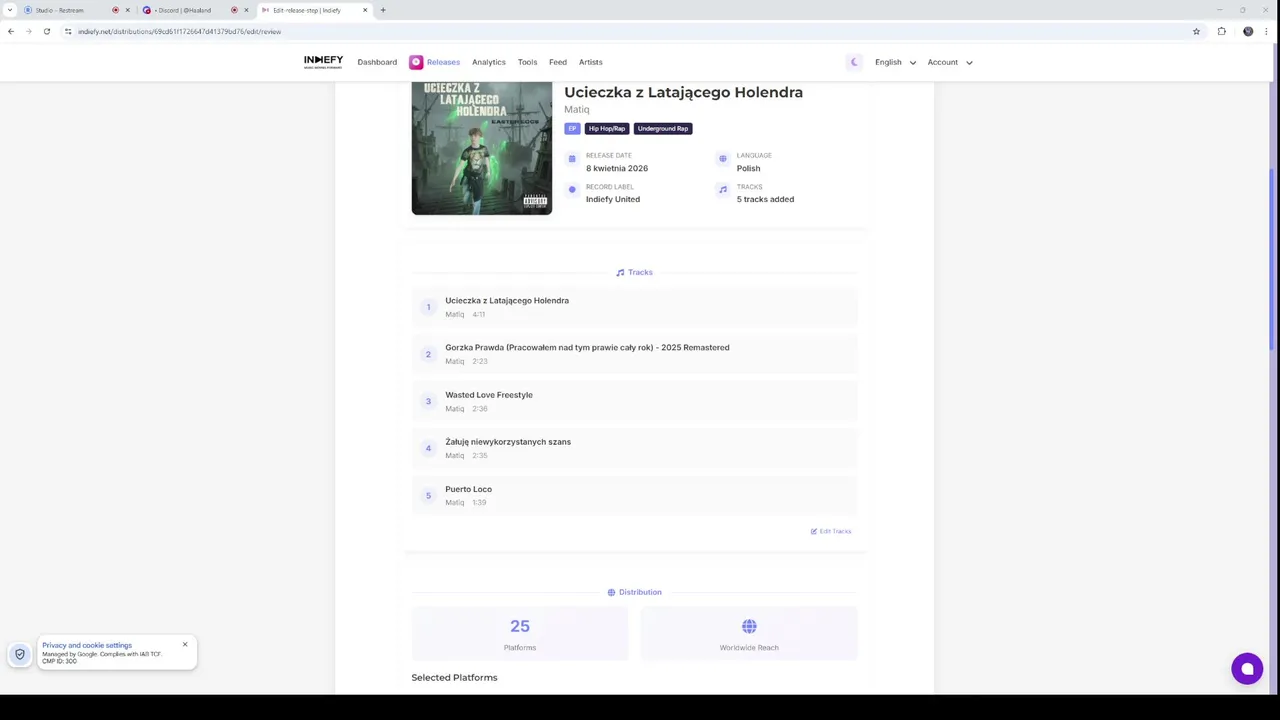Click the Underground Rap genre tag
Viewport: 1280px width, 720px height.
point(663,128)
